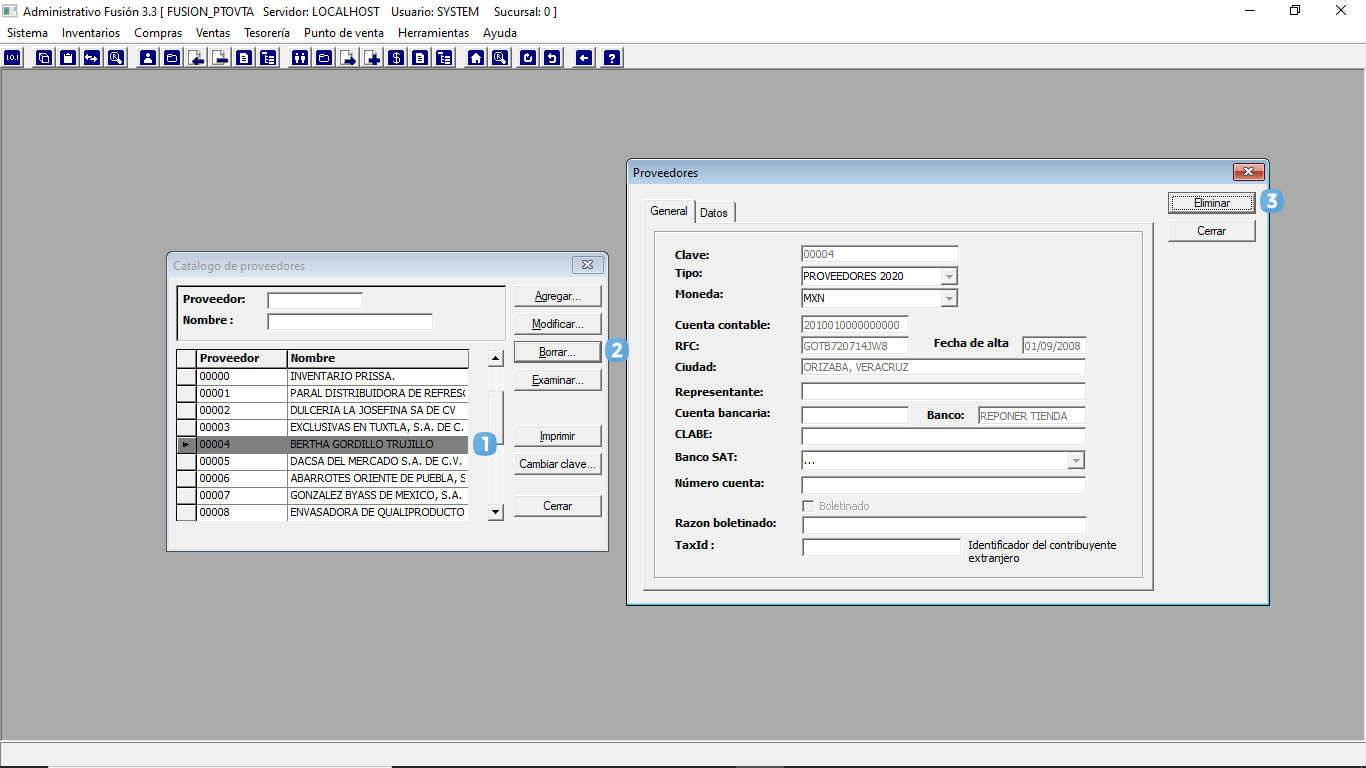The image size is (1366, 768).
Task: Select row GONZALEZ BYASS DE MEXICO
Action: click(x=322, y=495)
